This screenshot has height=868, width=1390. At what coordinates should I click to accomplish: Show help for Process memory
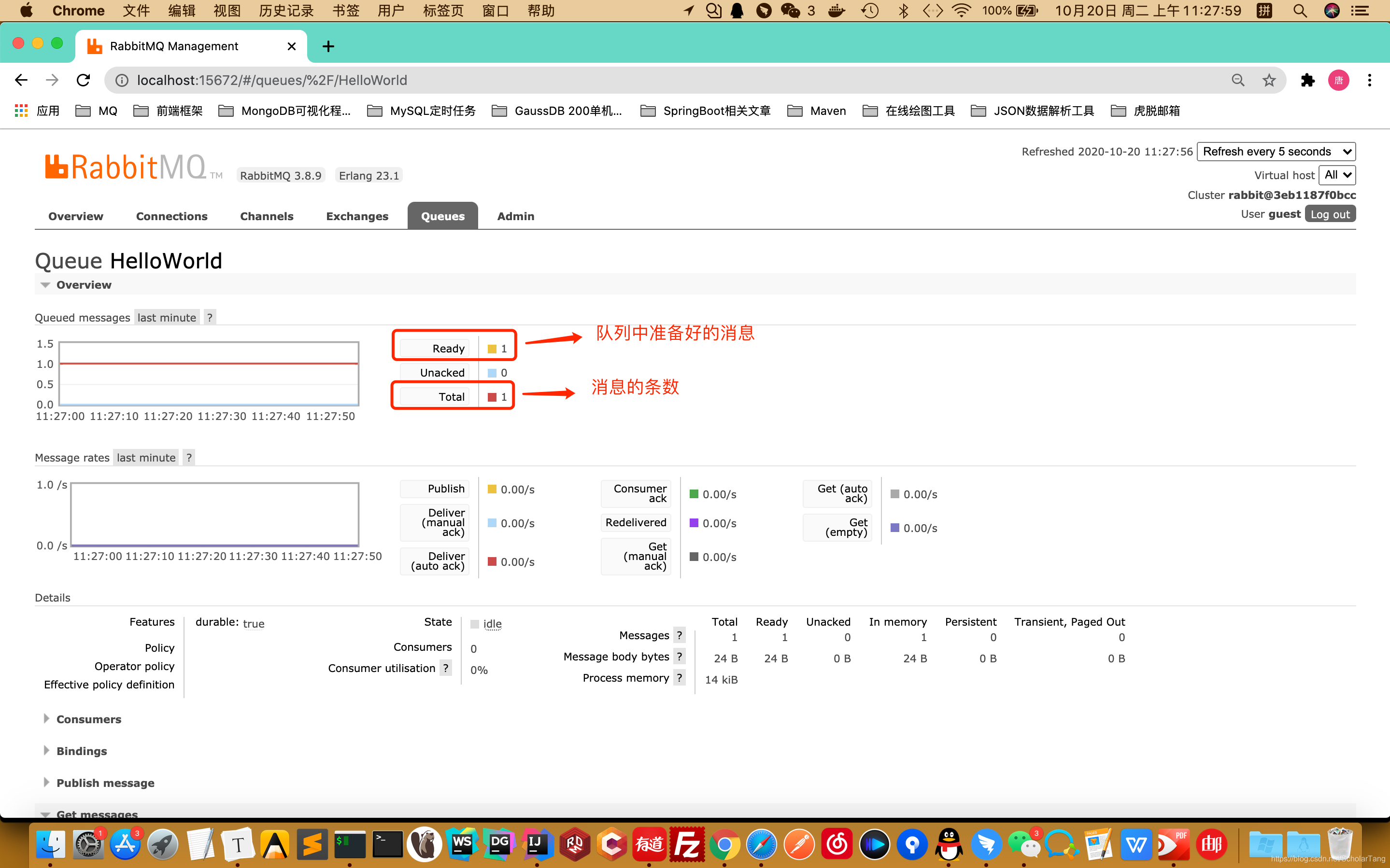(x=679, y=677)
